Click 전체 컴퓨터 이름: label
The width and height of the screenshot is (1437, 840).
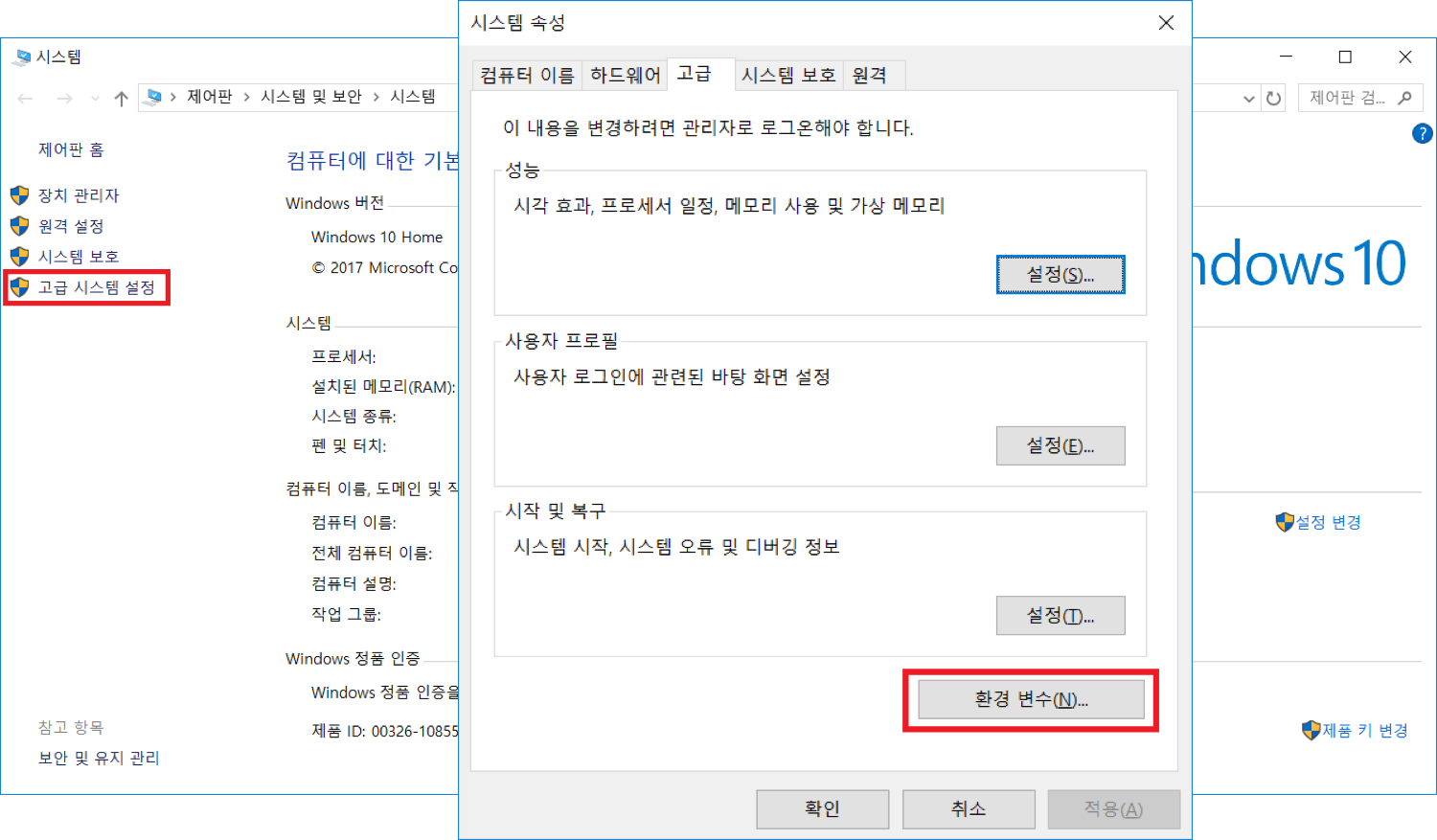point(372,553)
